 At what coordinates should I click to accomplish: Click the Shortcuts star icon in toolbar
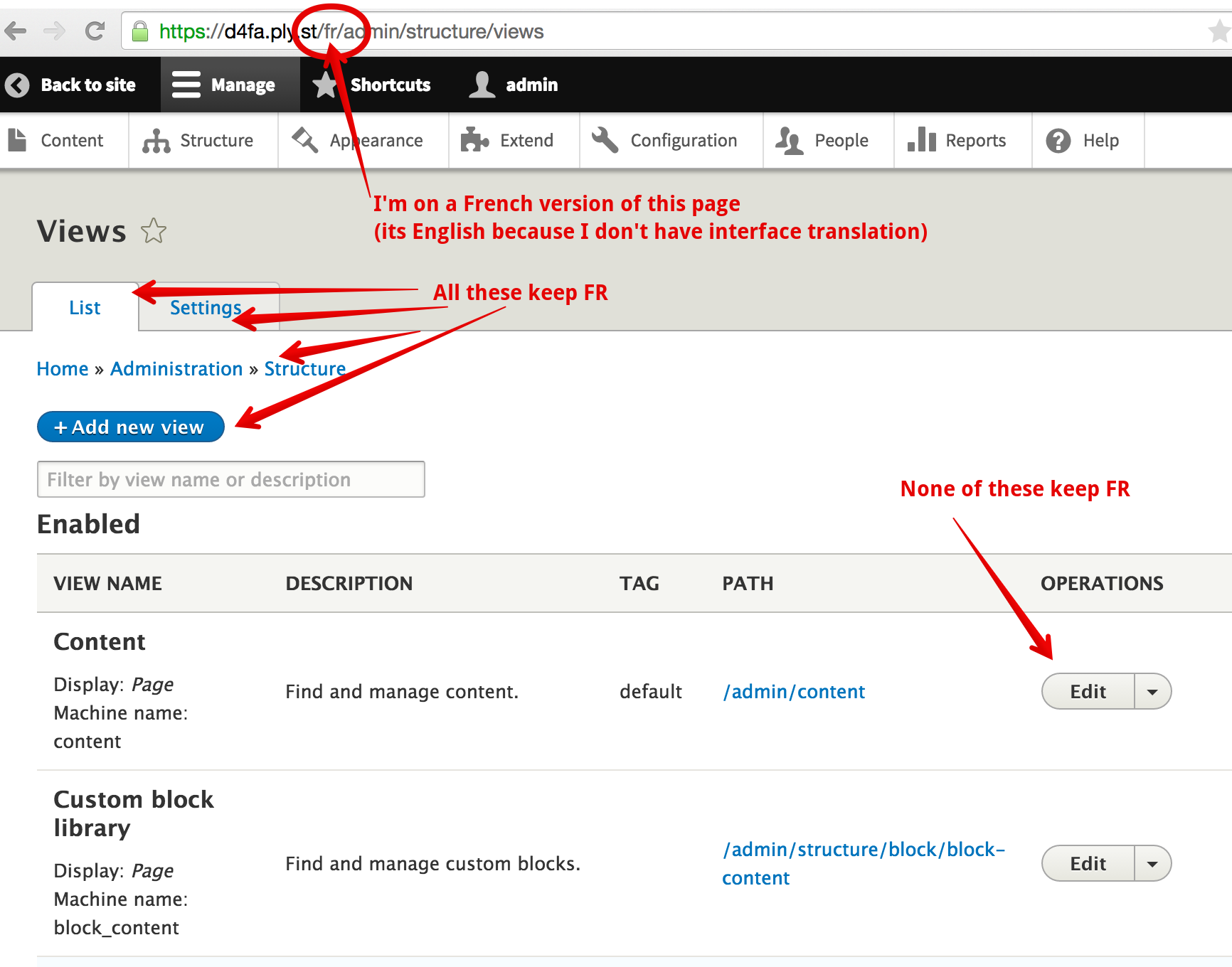325,85
